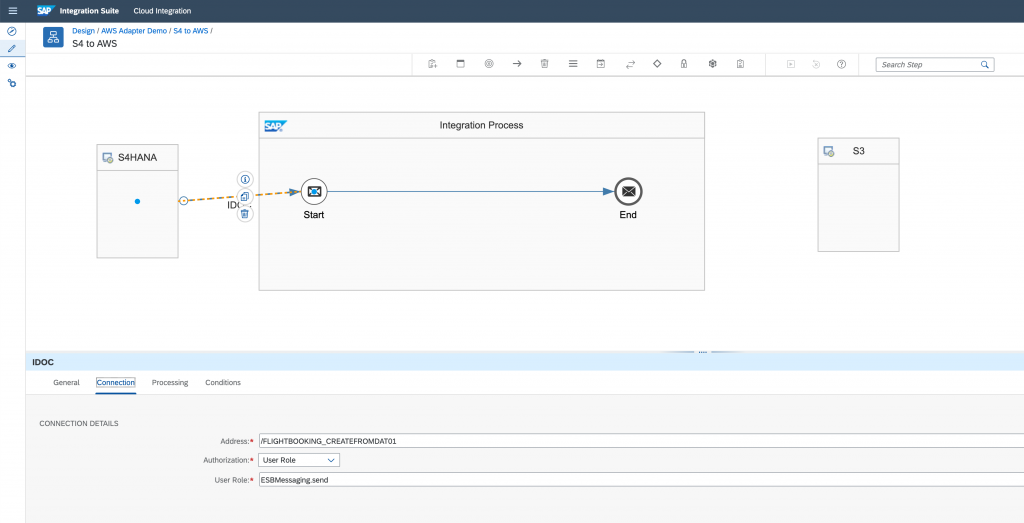
Task: Click the Simulation run toolbar button
Action: (791, 64)
